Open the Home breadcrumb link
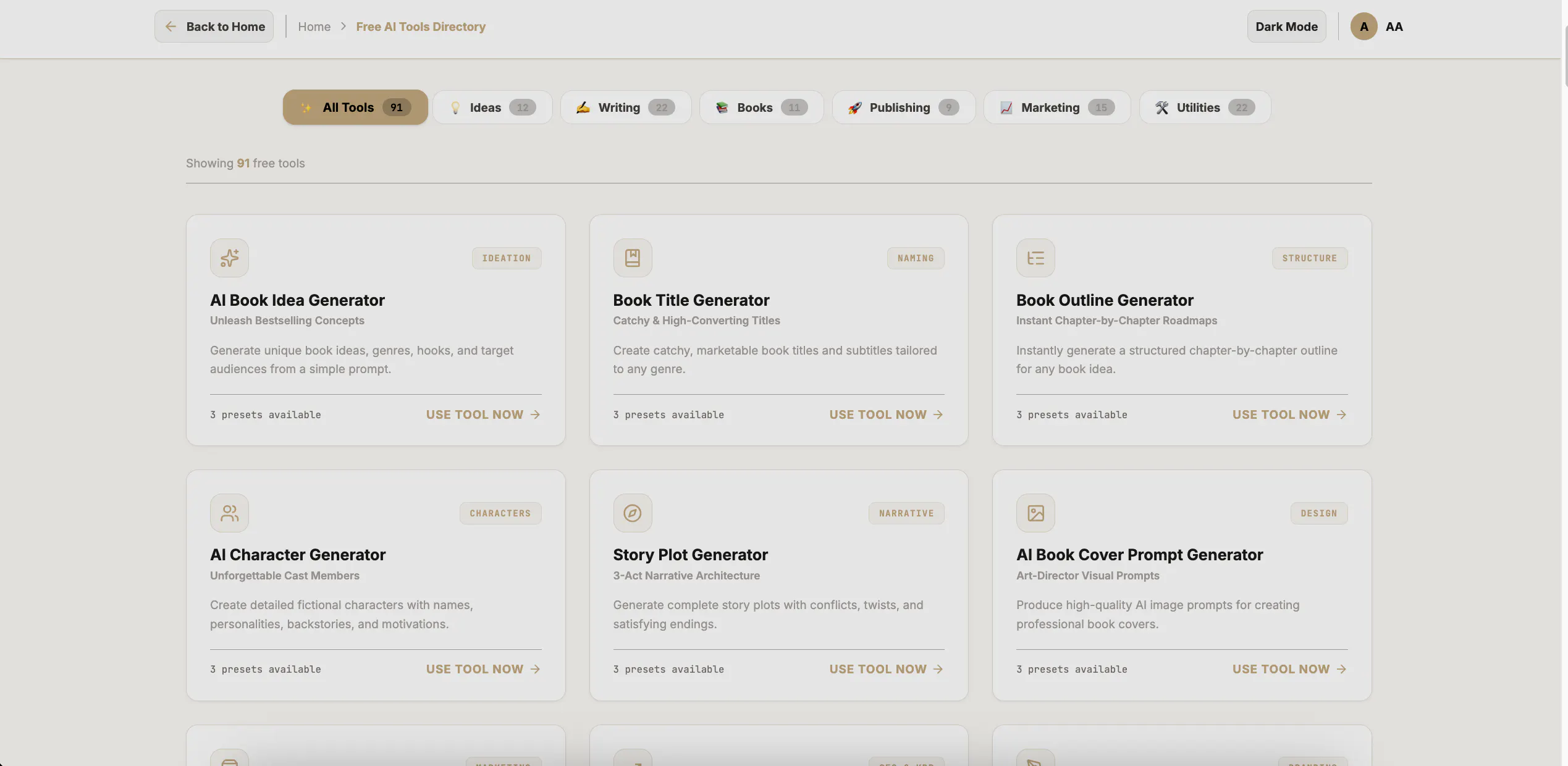Screen dimensions: 1568x766 [314, 27]
